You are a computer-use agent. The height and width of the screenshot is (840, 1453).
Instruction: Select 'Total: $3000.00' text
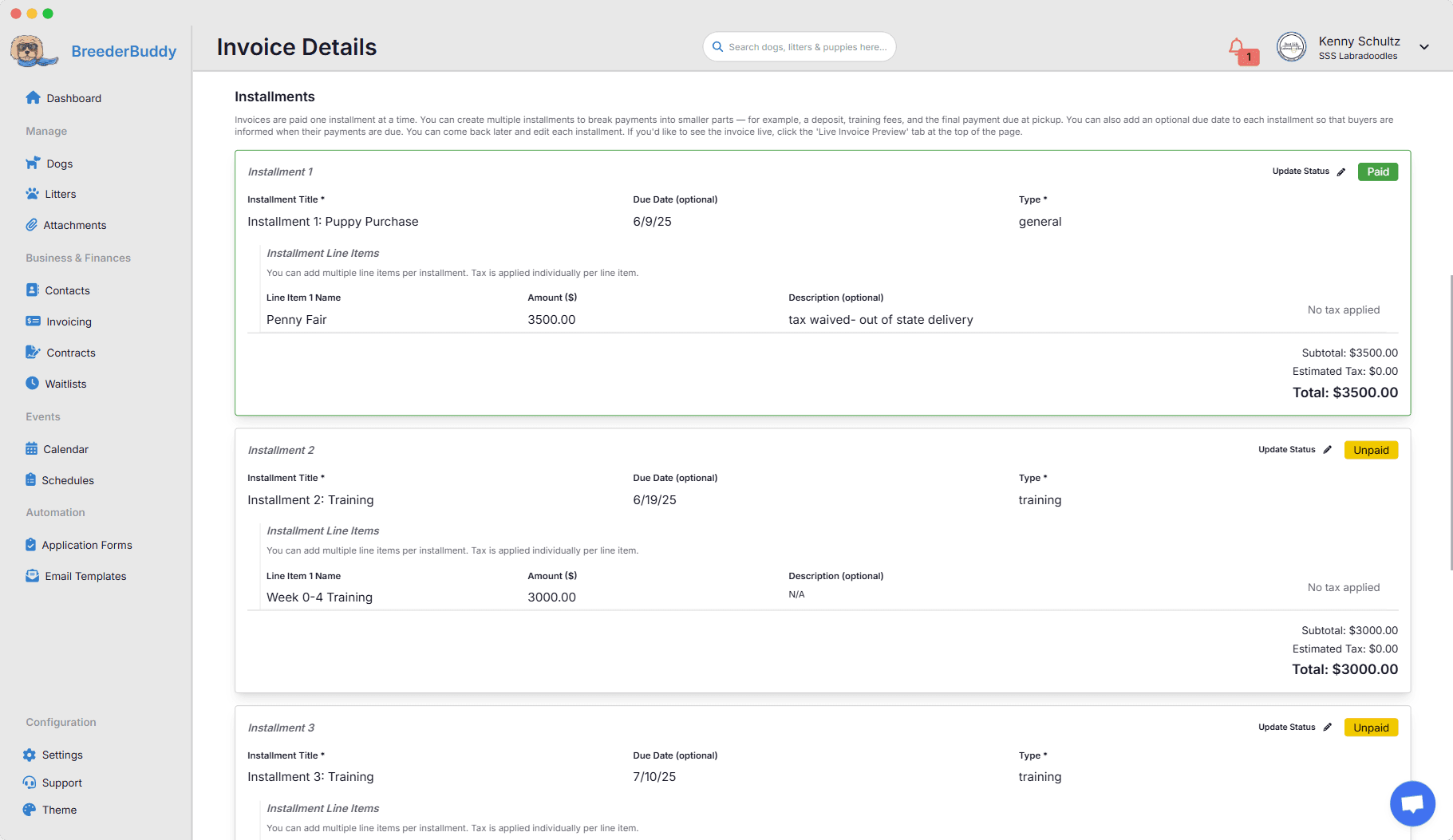pyautogui.click(x=1345, y=669)
